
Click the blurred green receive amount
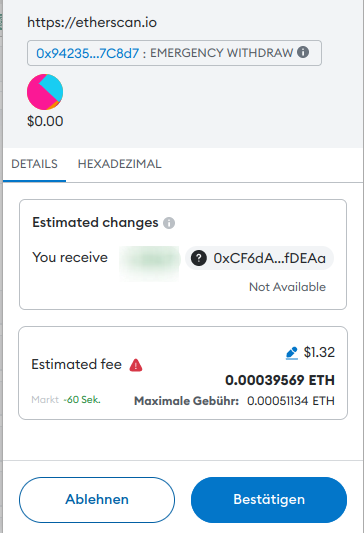point(149,260)
